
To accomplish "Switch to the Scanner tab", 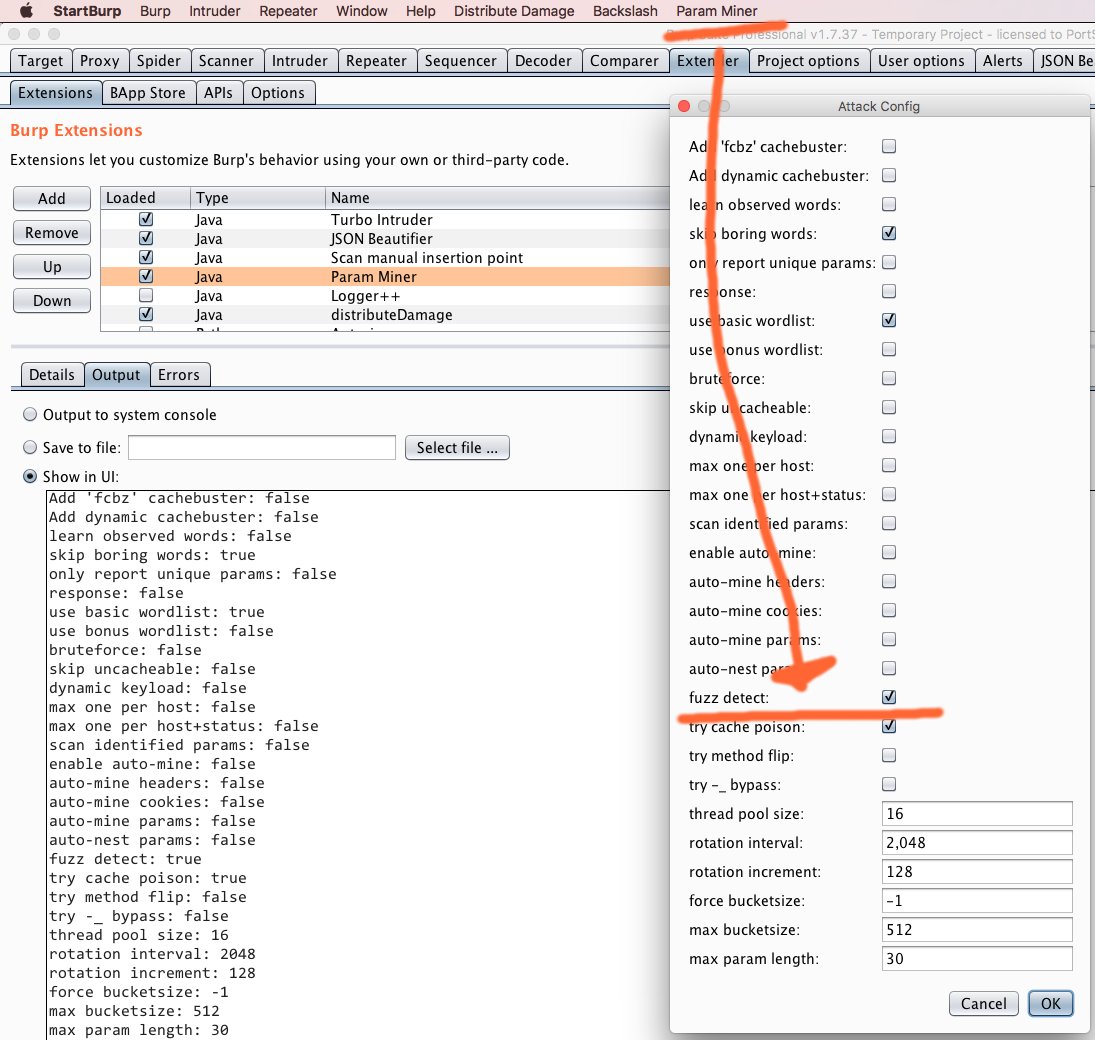I will (x=226, y=61).
